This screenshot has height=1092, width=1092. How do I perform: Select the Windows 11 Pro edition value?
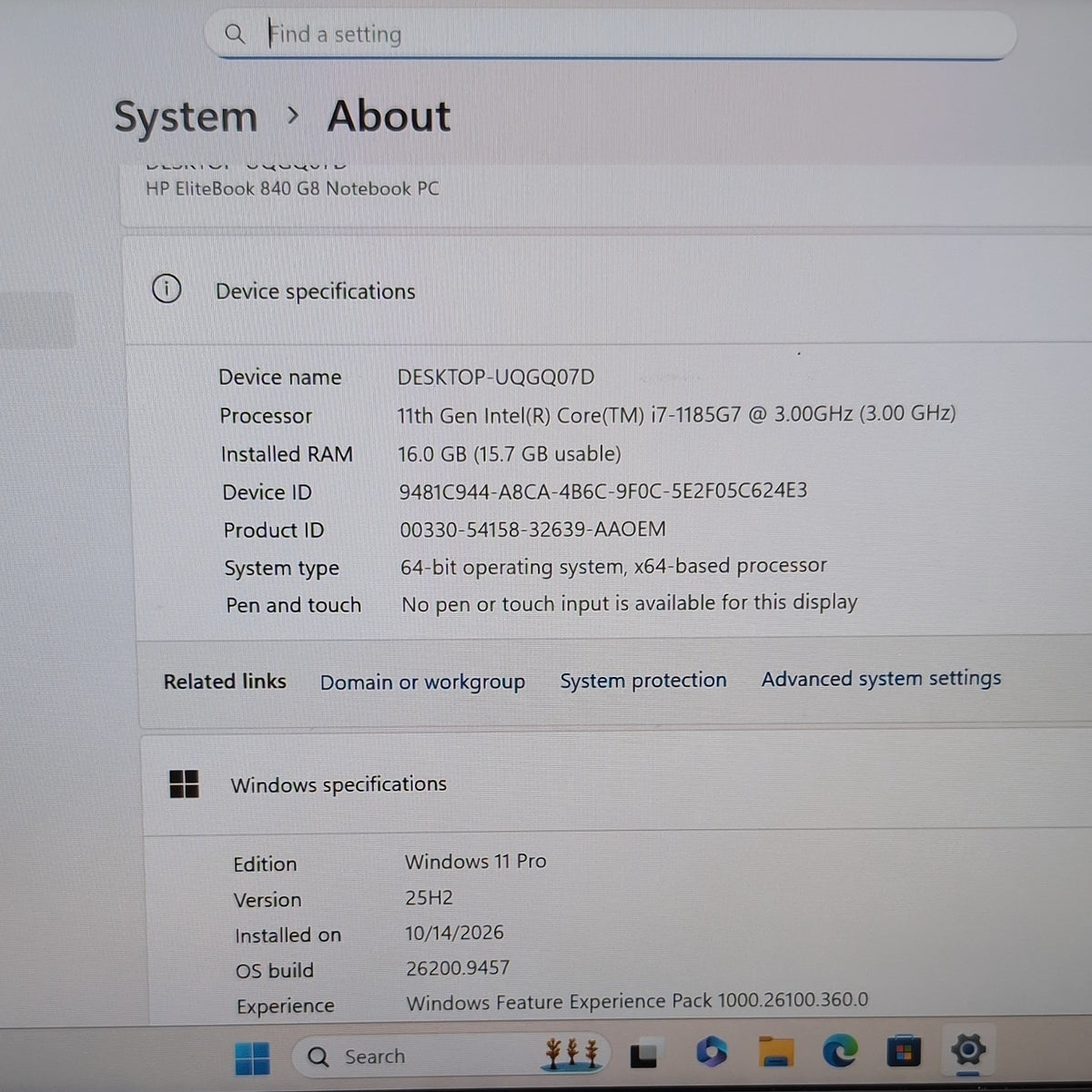[476, 861]
